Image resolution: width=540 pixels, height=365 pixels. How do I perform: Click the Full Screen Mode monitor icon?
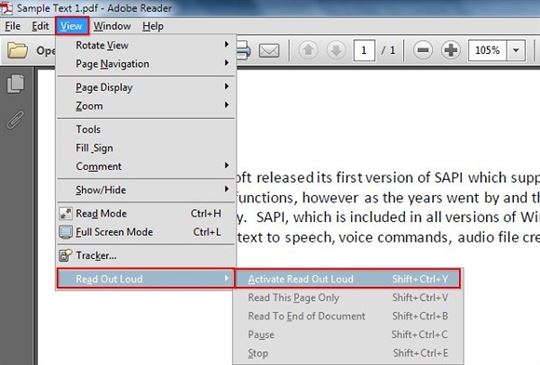(65, 232)
